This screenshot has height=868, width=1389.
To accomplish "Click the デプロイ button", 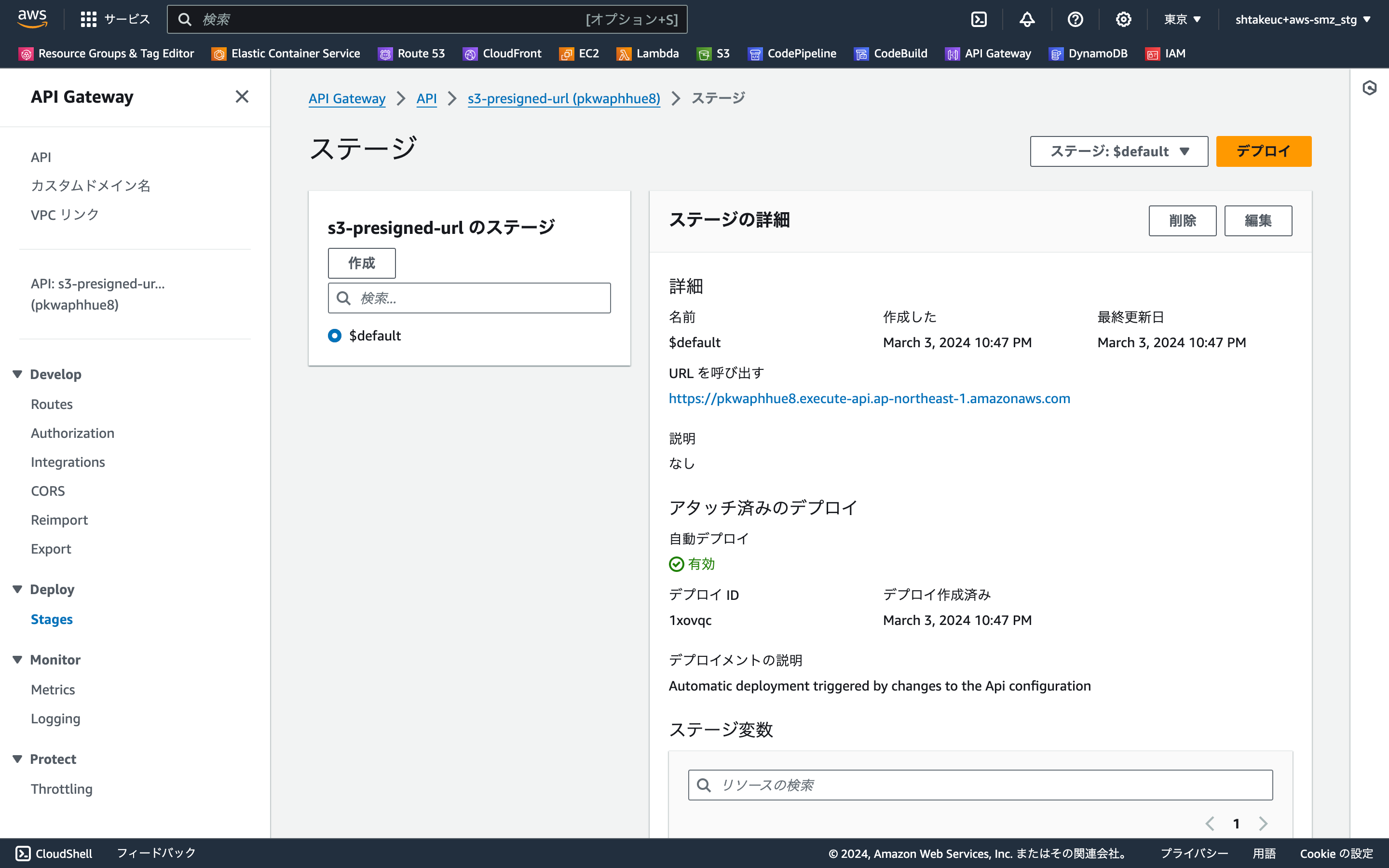I will tap(1263, 151).
